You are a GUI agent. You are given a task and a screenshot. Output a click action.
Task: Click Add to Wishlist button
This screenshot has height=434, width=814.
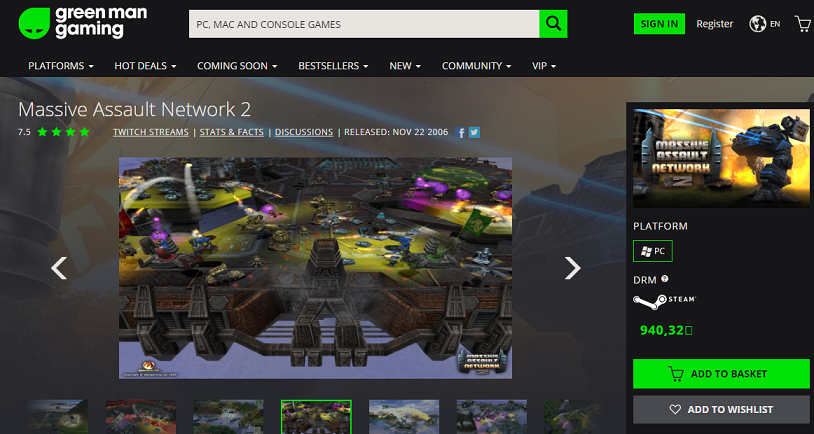[721, 410]
